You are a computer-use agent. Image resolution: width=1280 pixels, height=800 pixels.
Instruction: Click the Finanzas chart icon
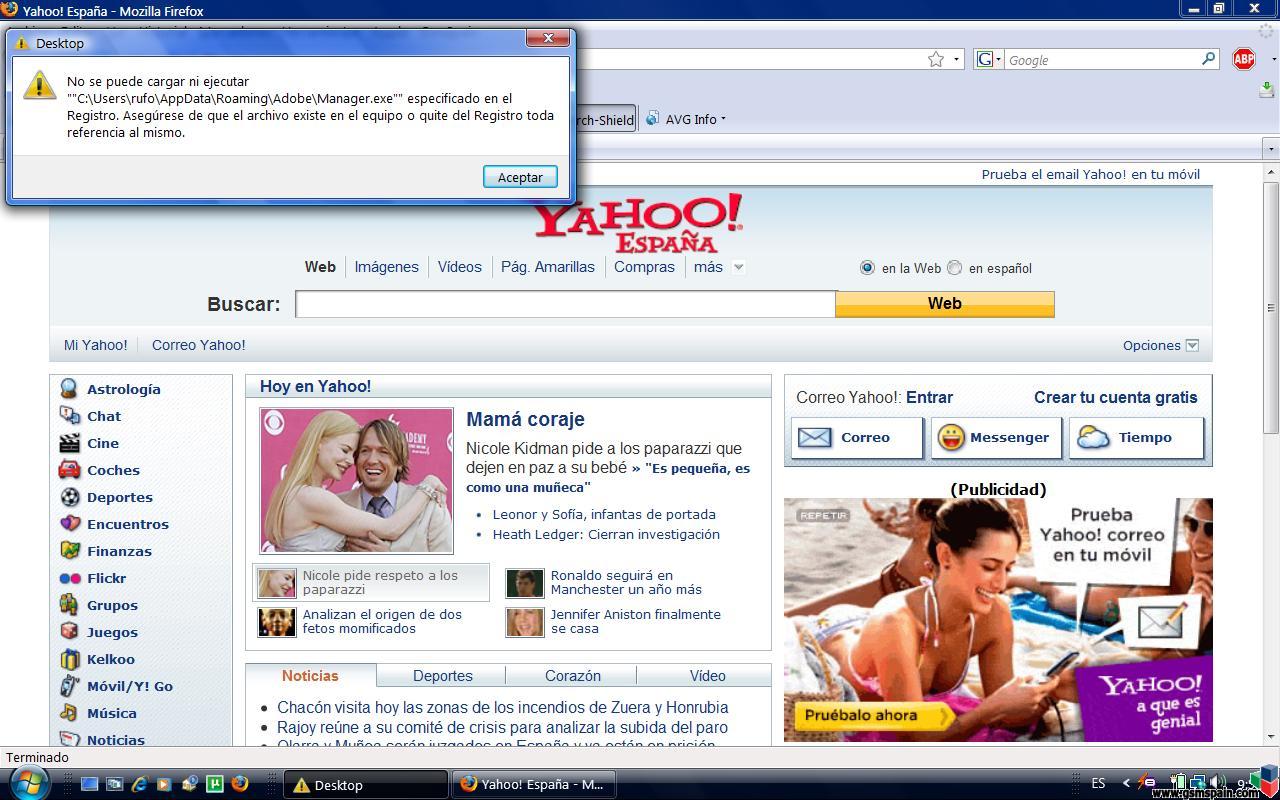tap(69, 551)
